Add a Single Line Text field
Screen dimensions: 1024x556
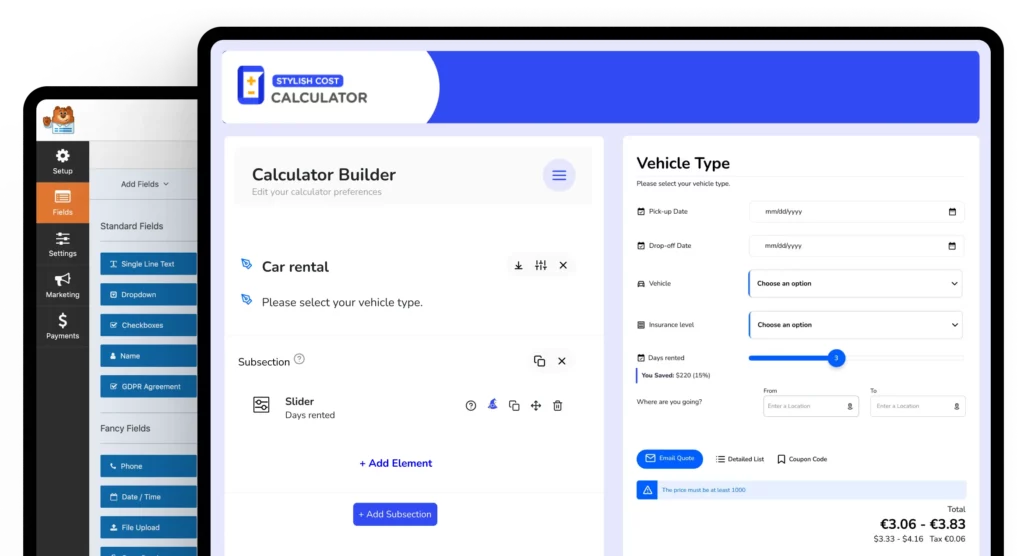click(148, 264)
